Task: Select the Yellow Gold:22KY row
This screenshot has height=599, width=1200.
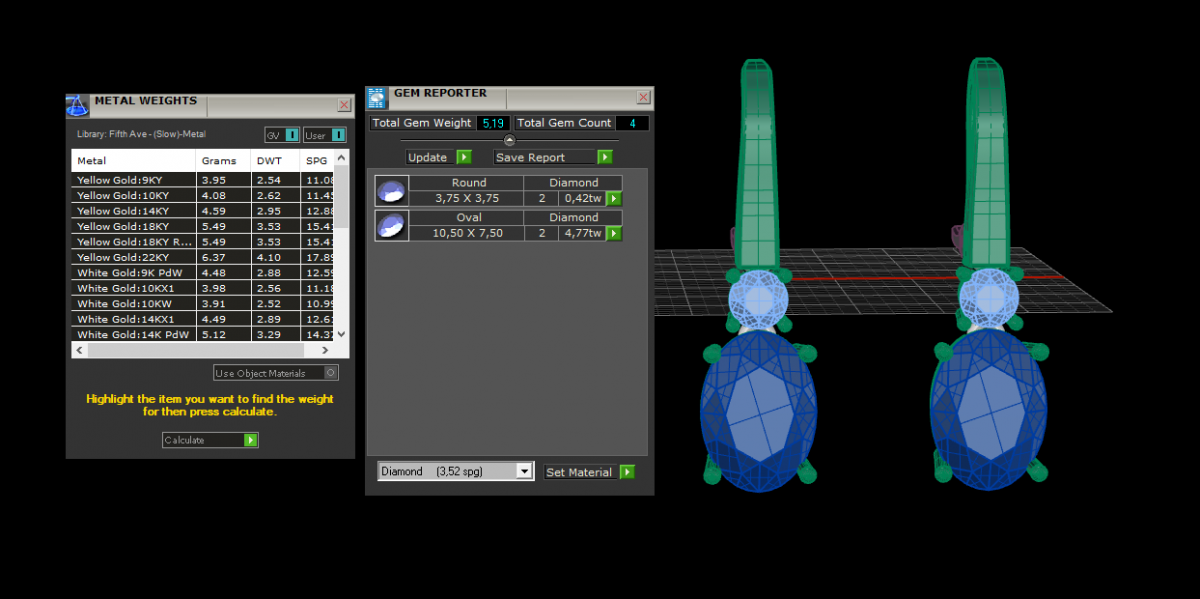Action: pos(202,257)
